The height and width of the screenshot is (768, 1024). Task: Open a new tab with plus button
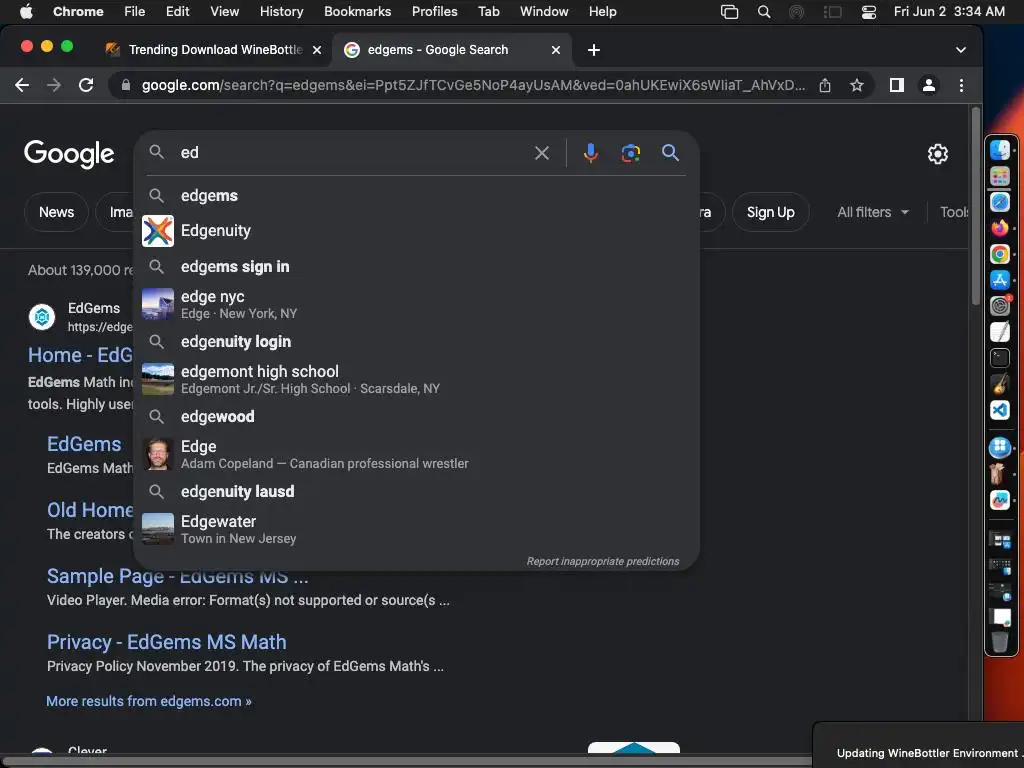point(594,50)
